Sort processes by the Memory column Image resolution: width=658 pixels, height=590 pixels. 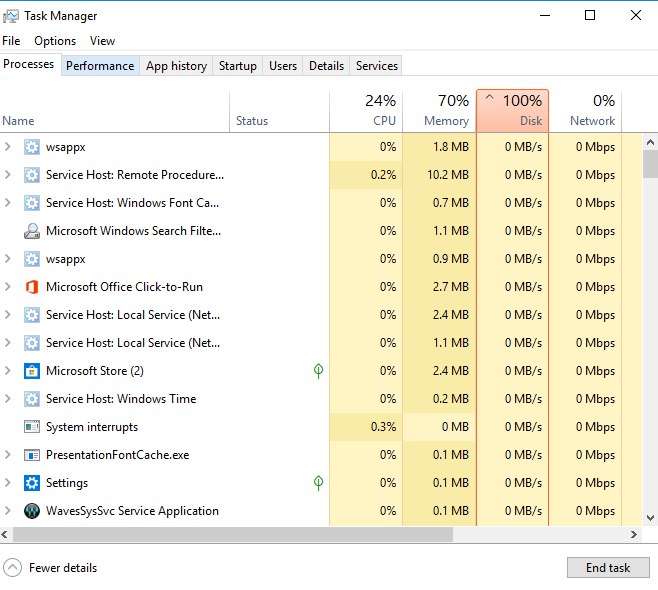pos(440,111)
